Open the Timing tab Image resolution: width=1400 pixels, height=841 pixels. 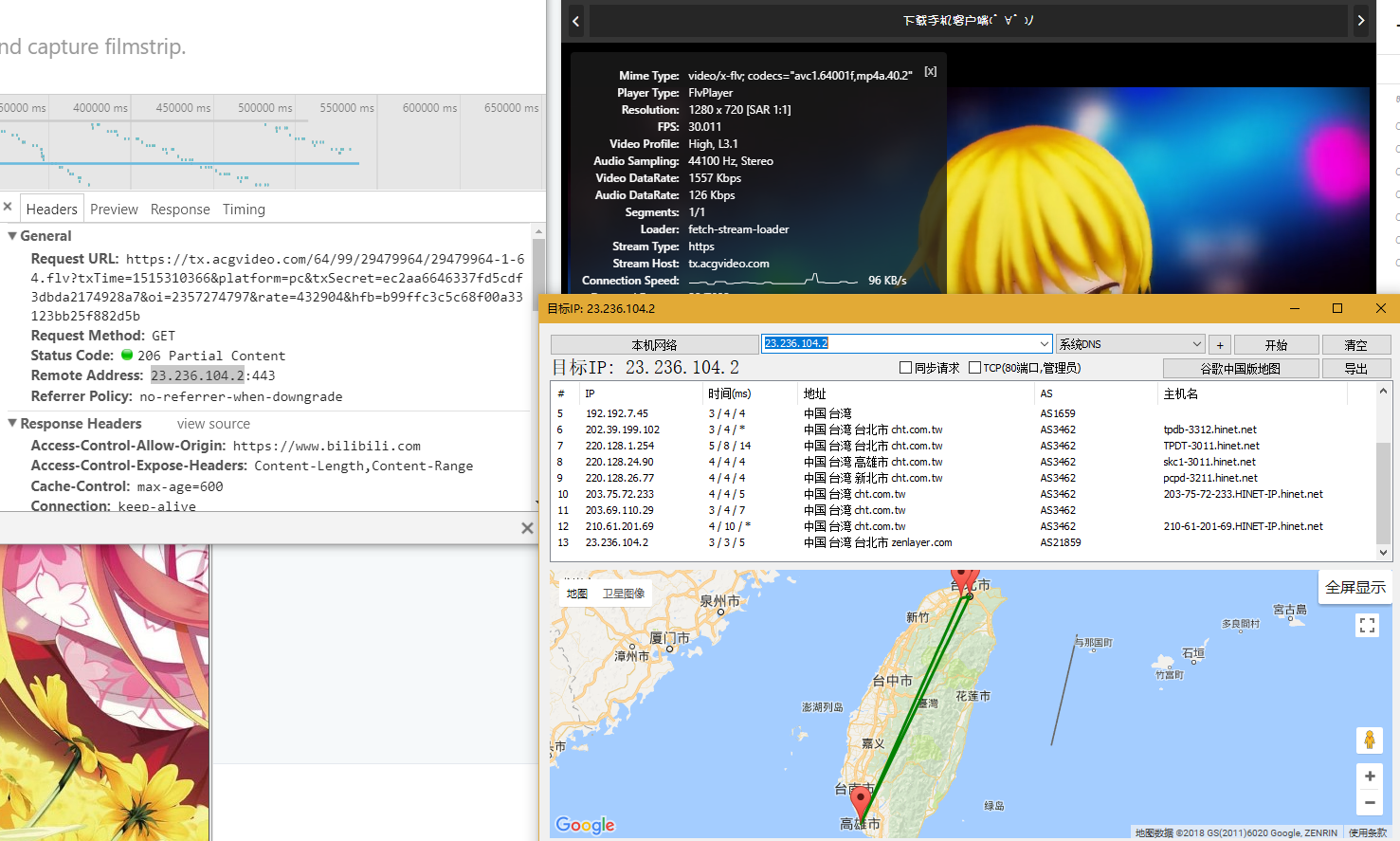(244, 210)
